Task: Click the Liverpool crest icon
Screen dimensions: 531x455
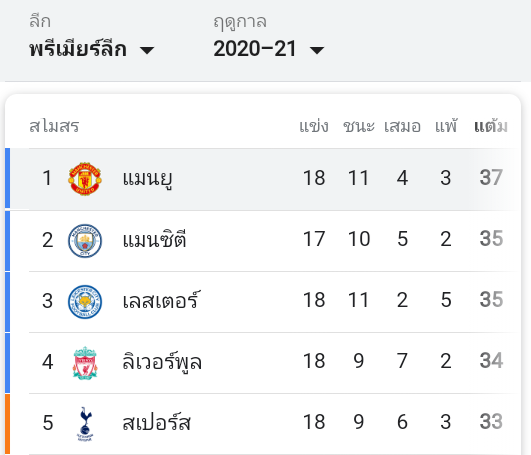Action: (85, 363)
